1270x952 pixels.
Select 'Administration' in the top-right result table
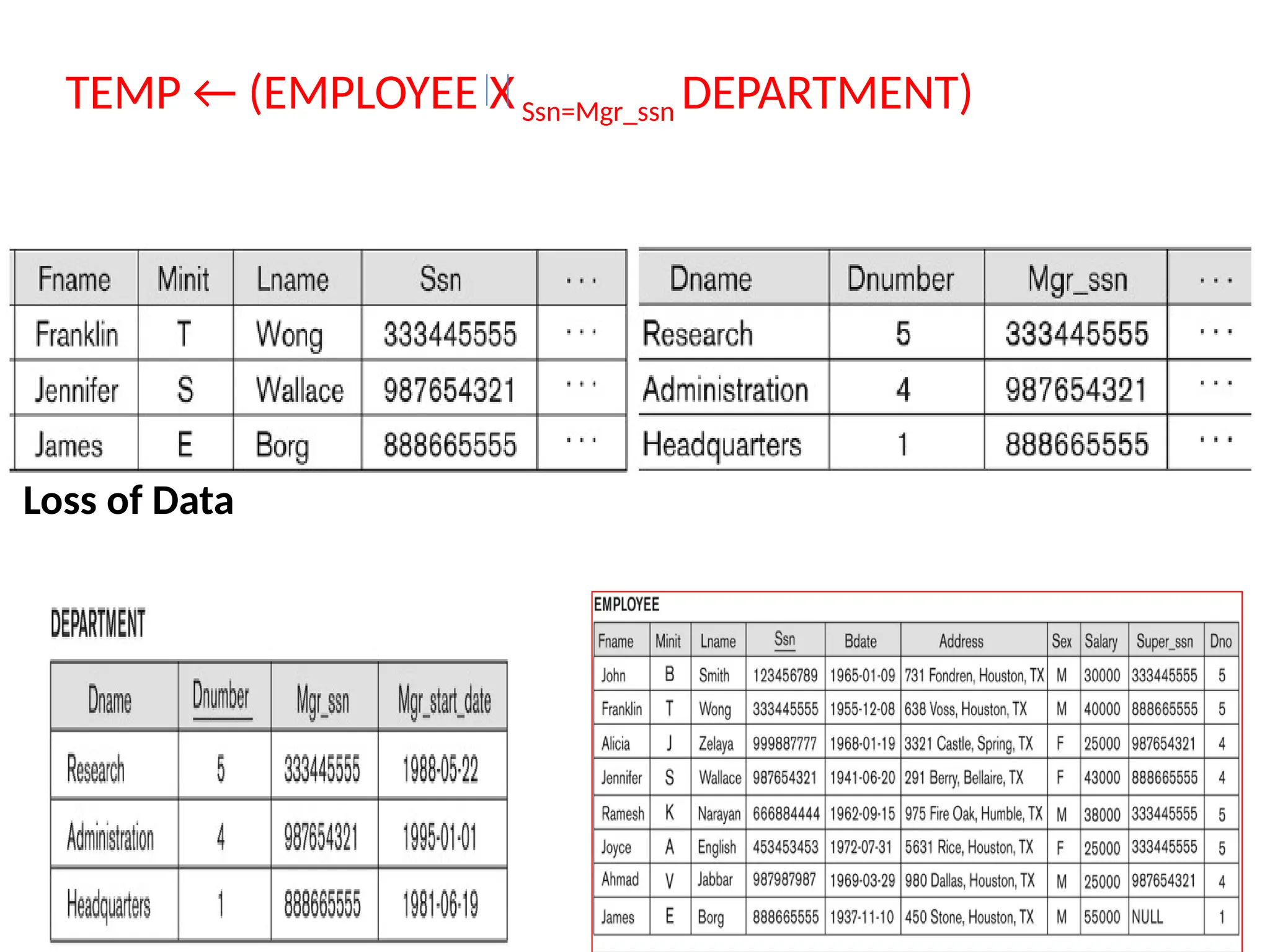coord(726,390)
